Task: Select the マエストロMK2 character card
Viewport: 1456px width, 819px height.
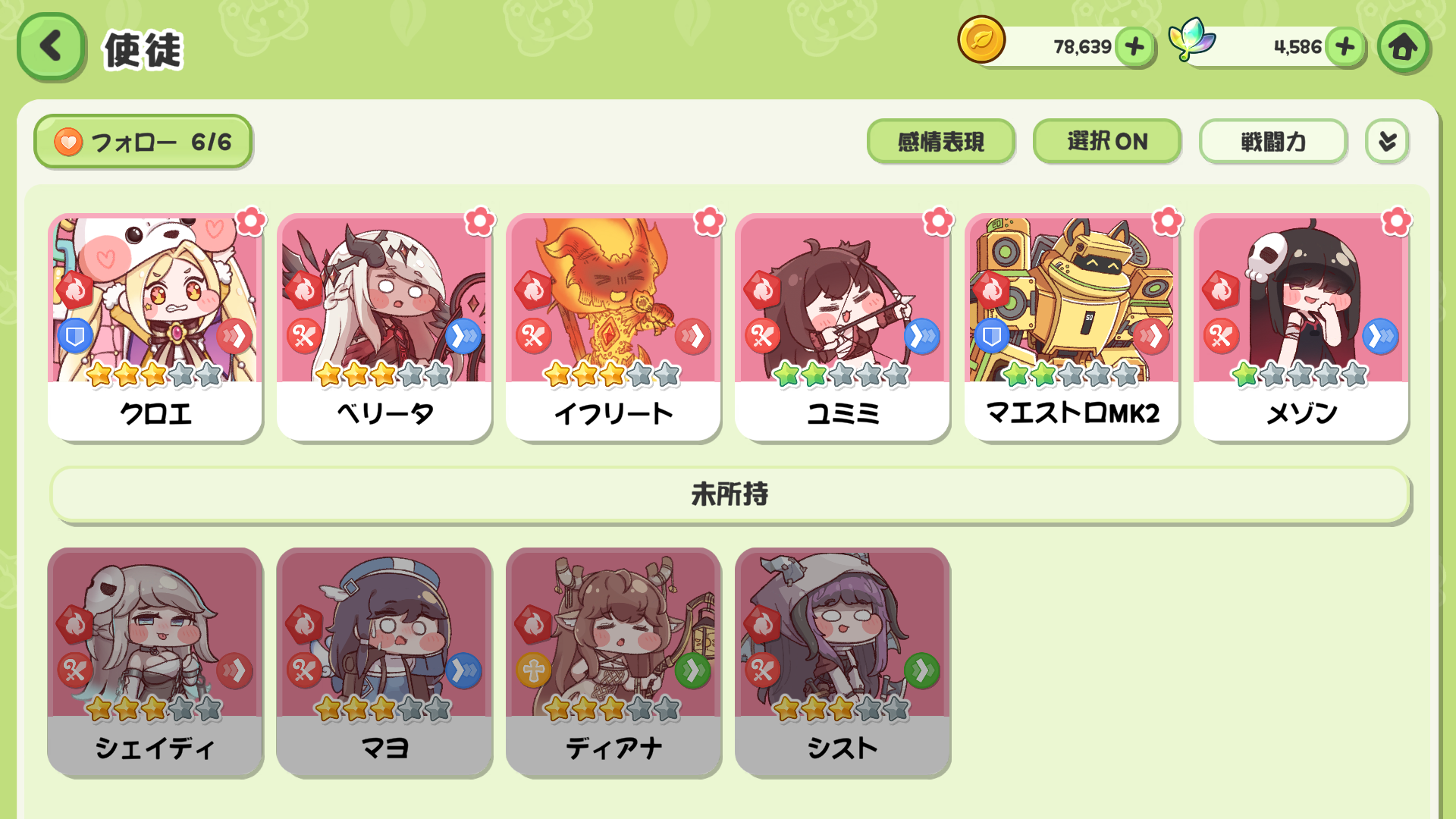Action: pos(1072,327)
